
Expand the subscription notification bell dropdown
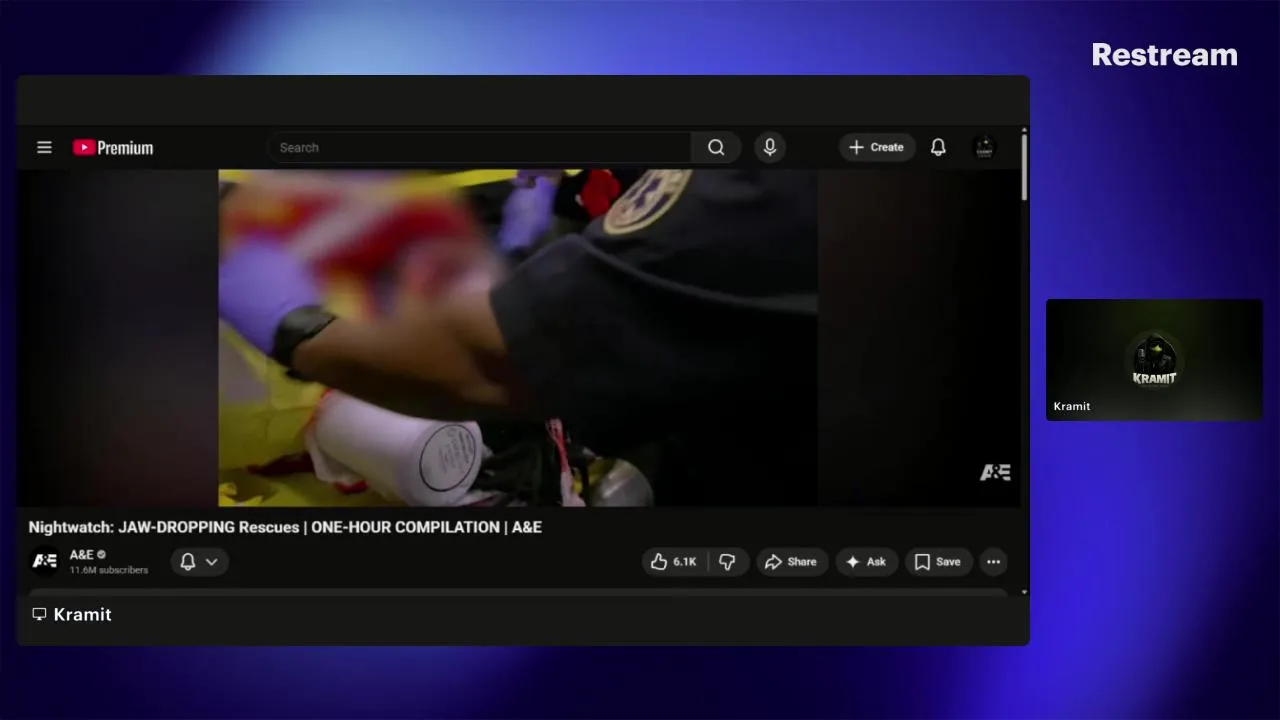[199, 562]
